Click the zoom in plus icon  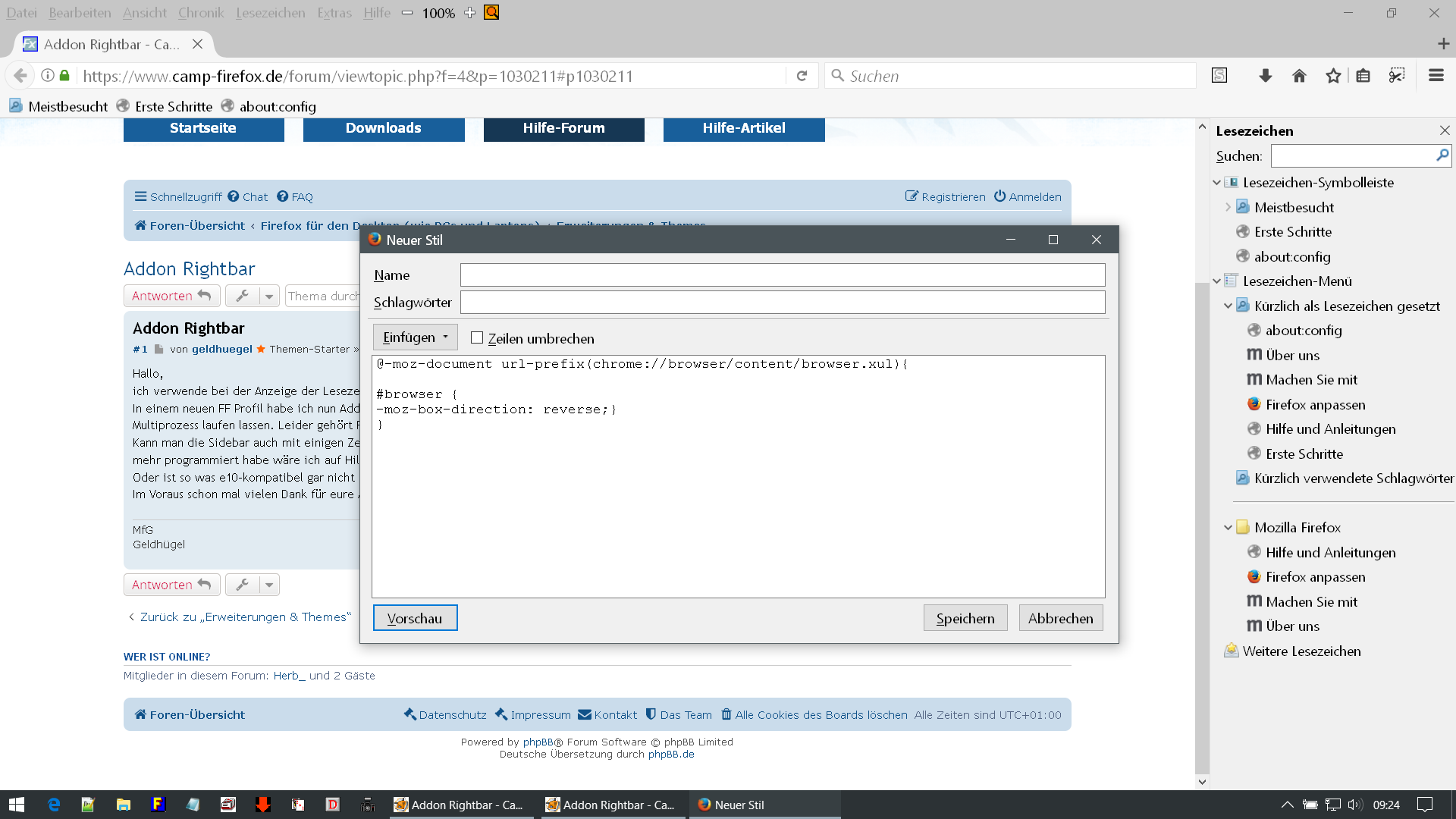point(469,13)
